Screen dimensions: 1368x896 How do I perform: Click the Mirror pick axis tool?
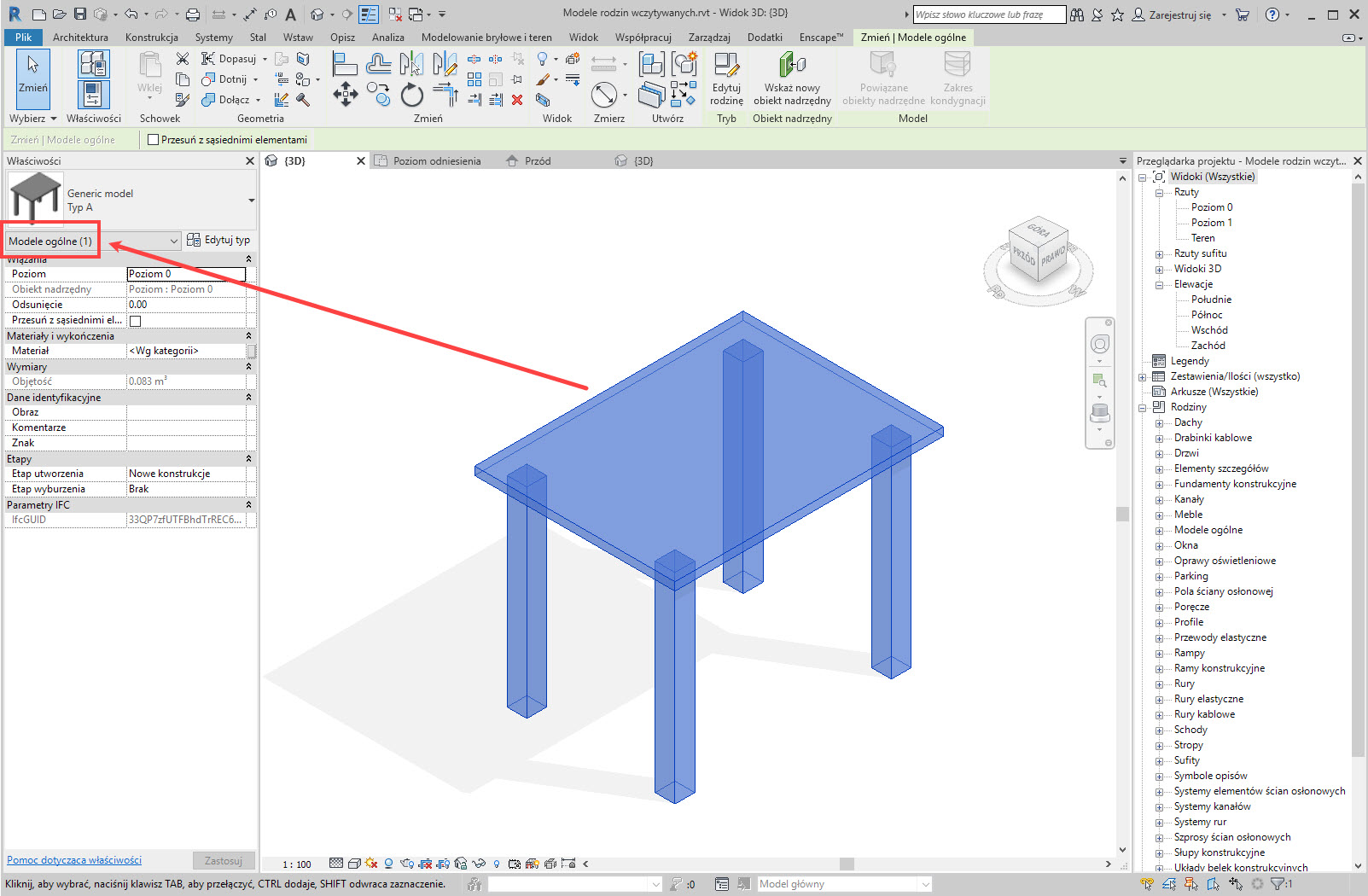[x=410, y=64]
